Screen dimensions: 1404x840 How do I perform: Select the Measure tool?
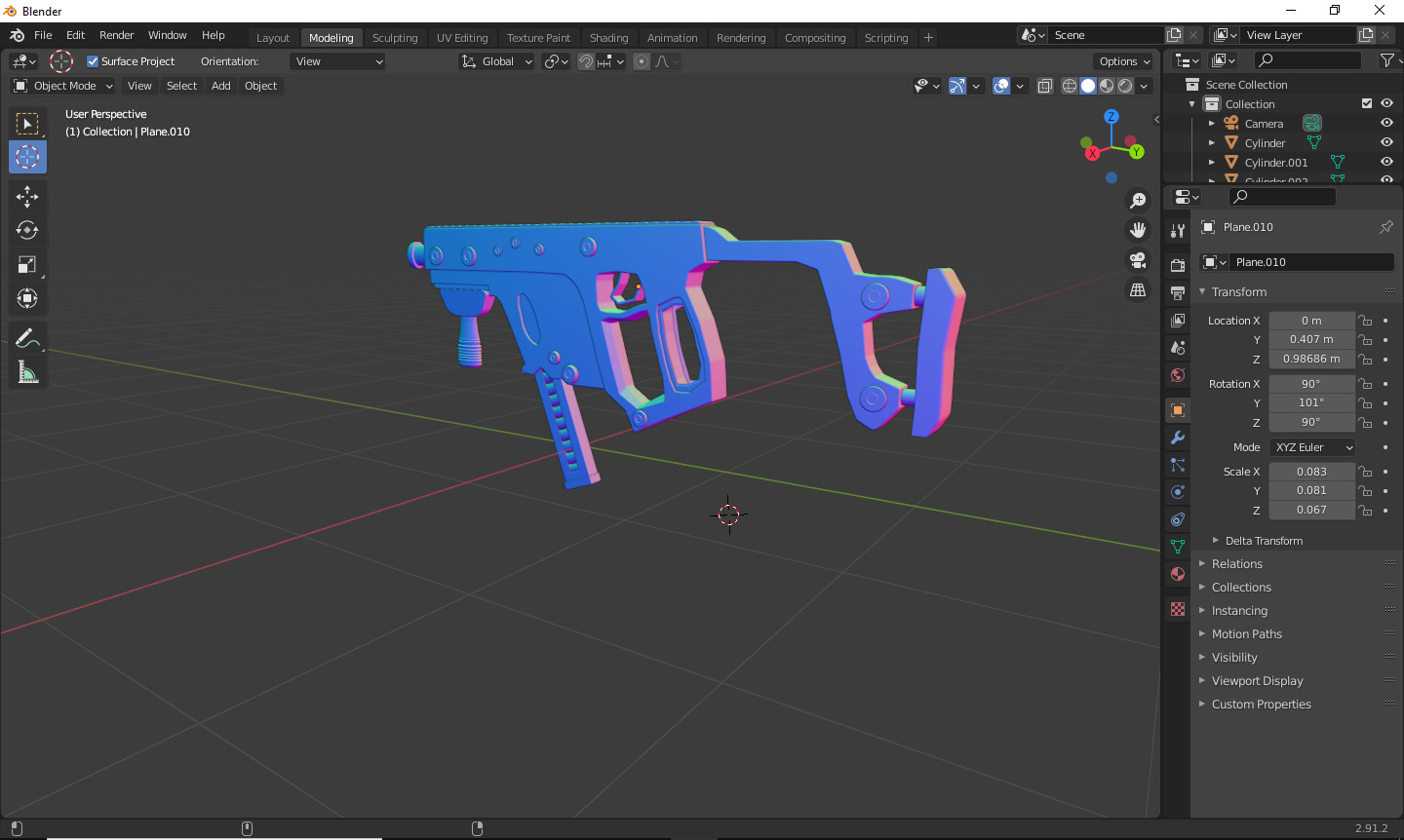coord(27,372)
